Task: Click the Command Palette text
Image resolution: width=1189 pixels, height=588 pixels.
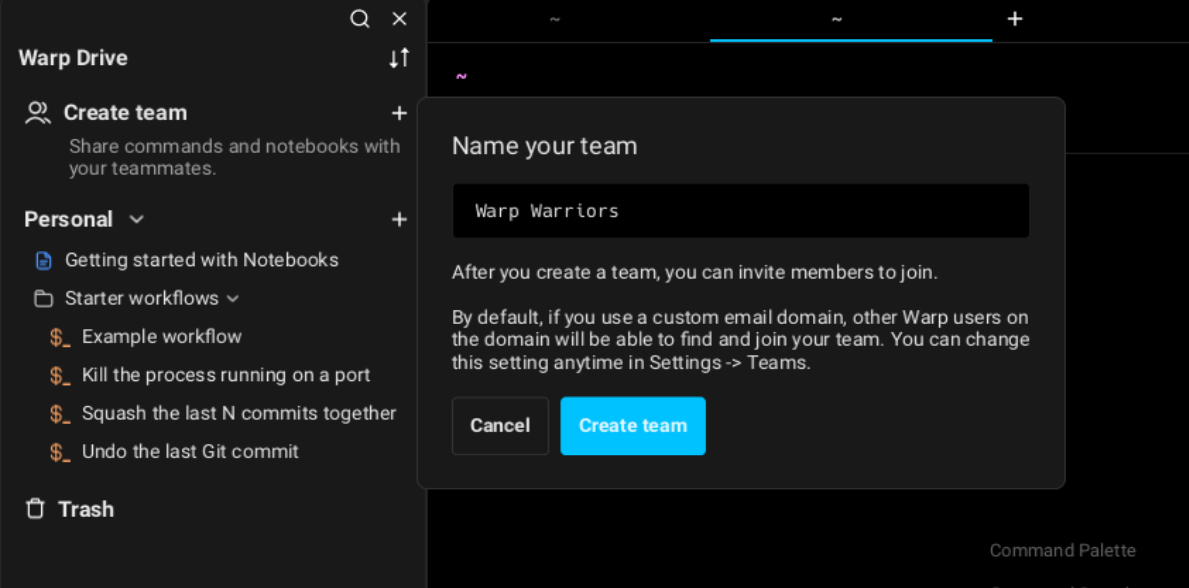Action: (1062, 551)
